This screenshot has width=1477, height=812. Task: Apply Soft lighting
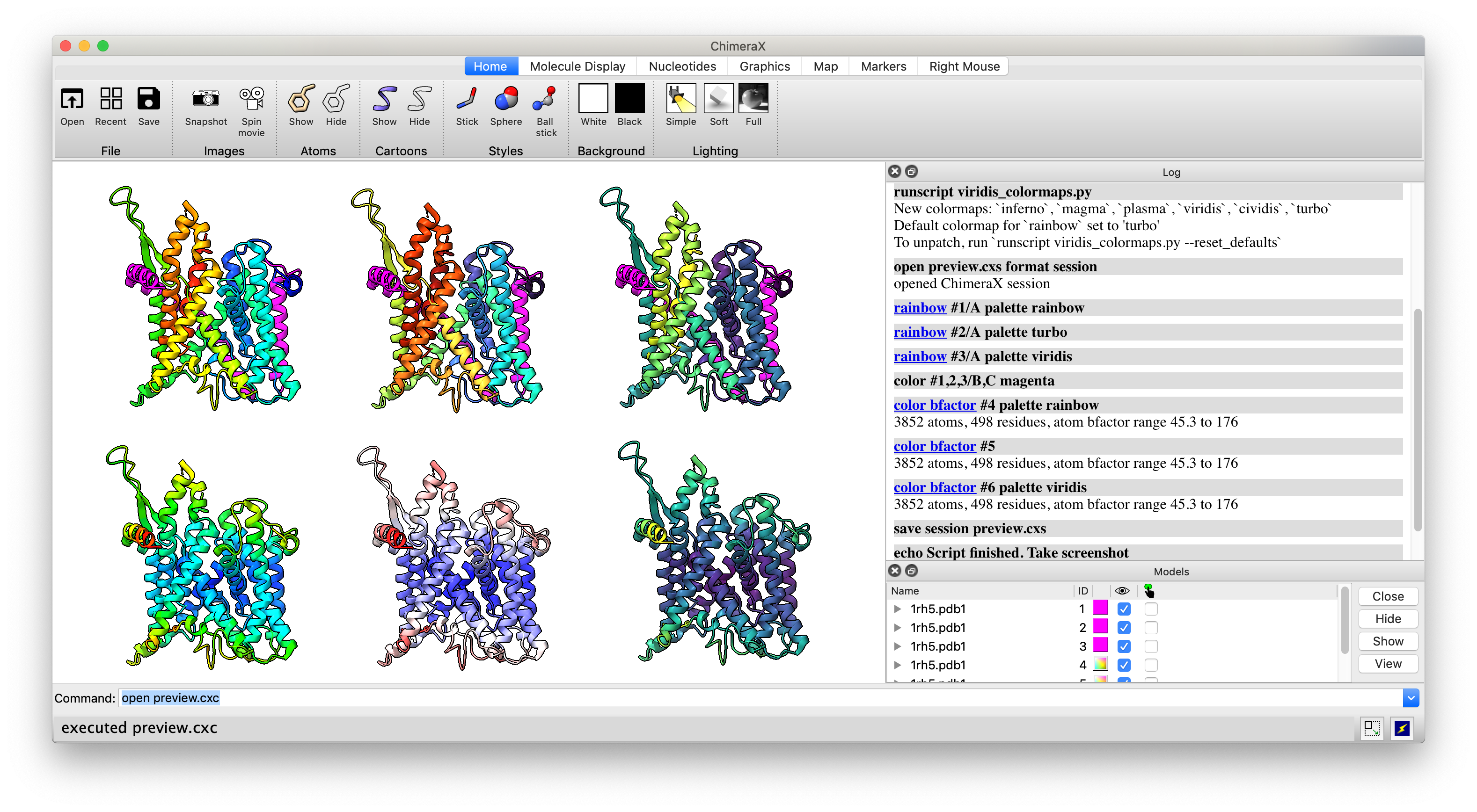click(718, 99)
